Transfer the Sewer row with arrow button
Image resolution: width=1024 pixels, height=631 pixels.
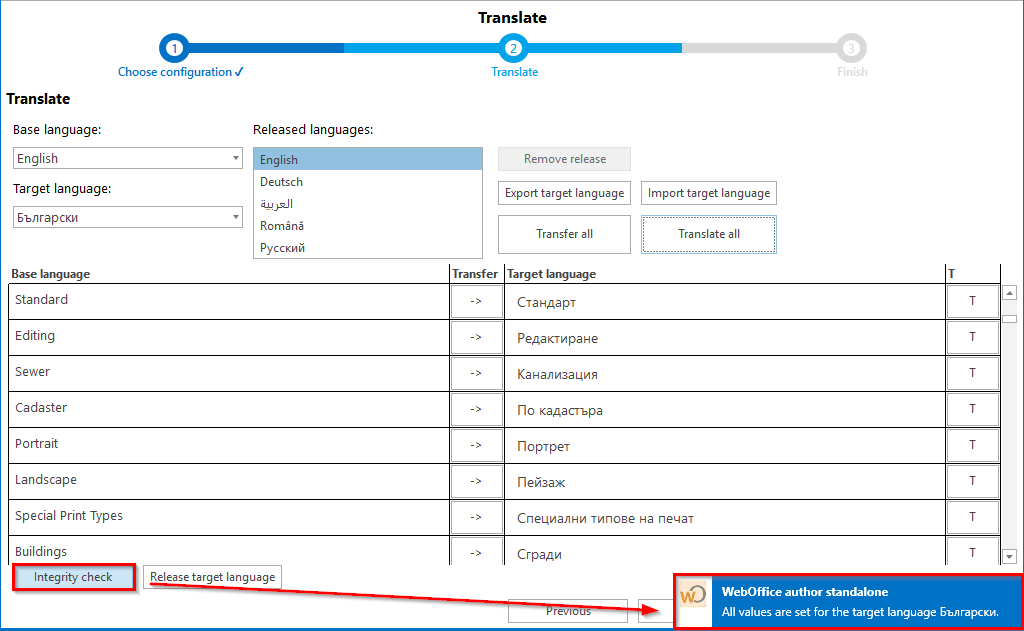click(x=476, y=373)
